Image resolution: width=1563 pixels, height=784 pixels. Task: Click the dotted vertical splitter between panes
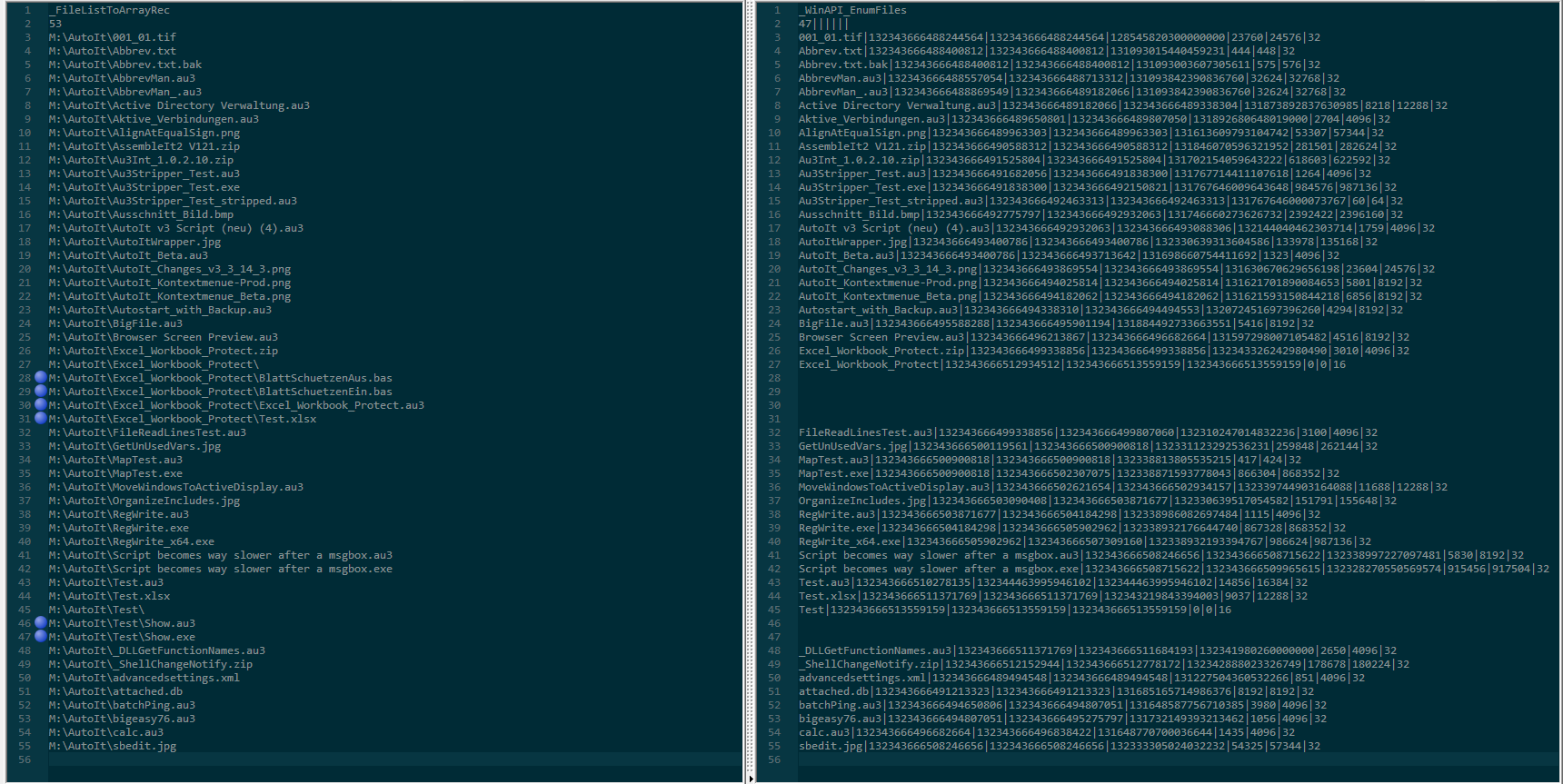751,363
